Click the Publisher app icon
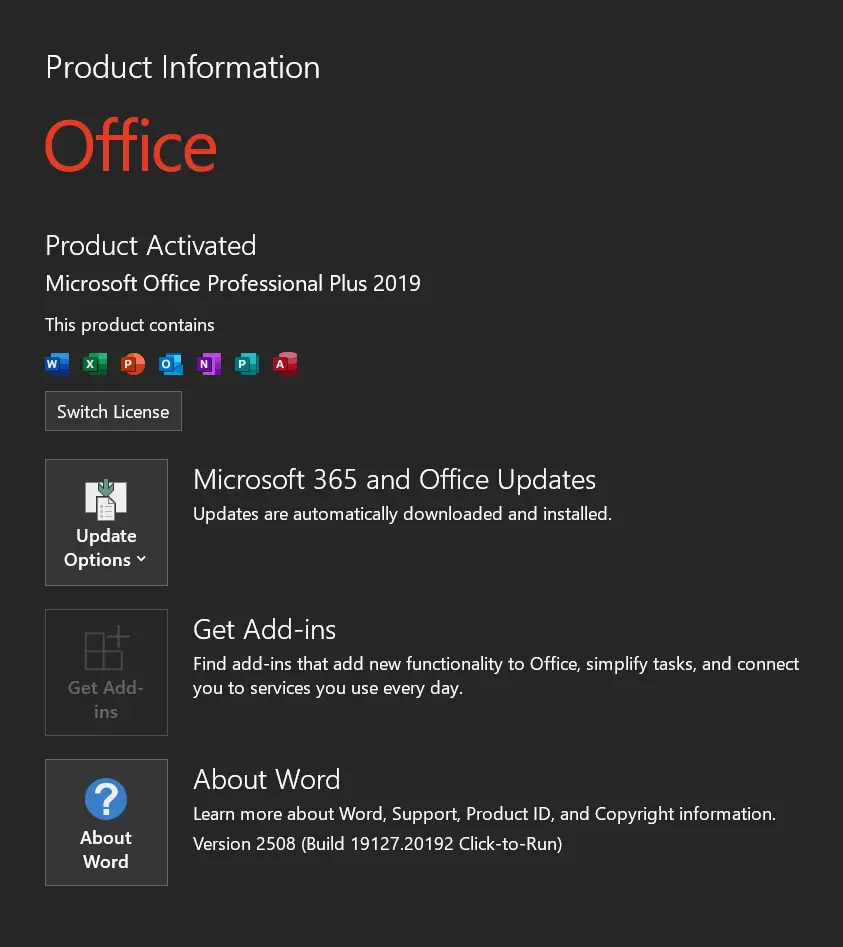This screenshot has width=843, height=947. (x=247, y=364)
